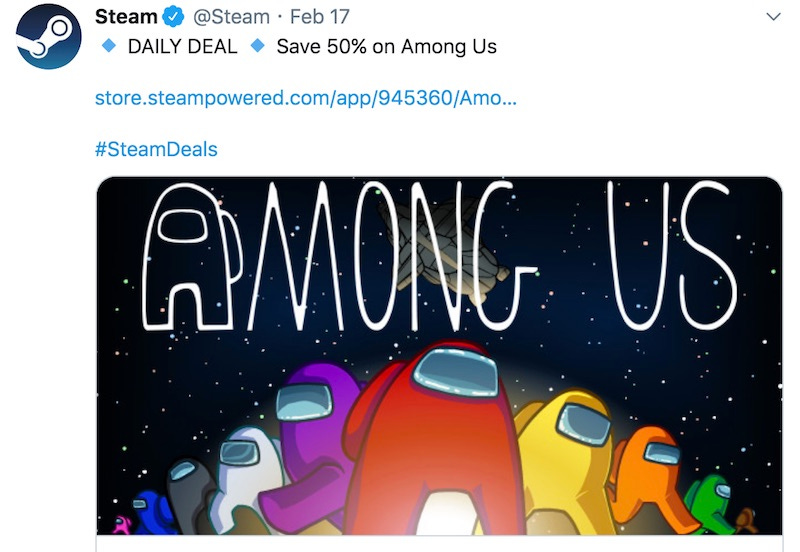800x552 pixels.
Task: Click the crewmate-shaped letter A in the logo
Action: [x=191, y=257]
